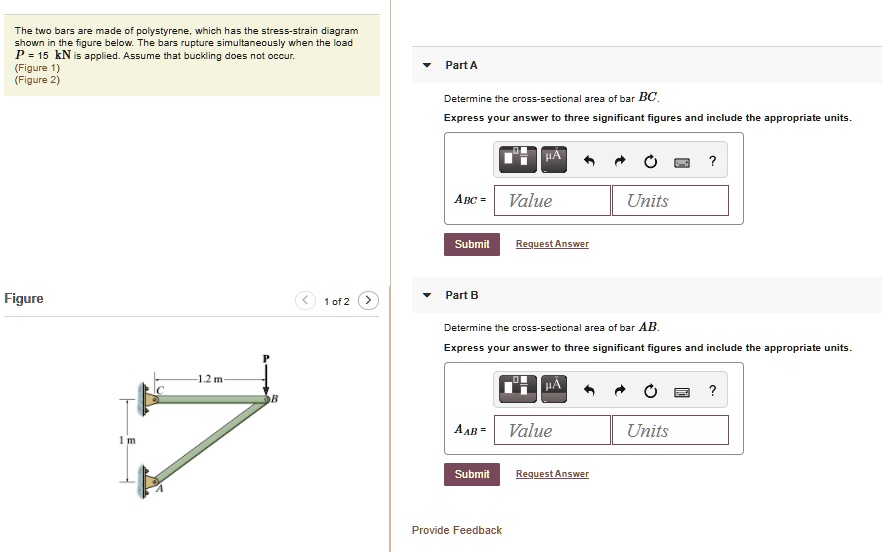Focus the A_BC Value input field
This screenshot has height=552, width=882.
552,200
